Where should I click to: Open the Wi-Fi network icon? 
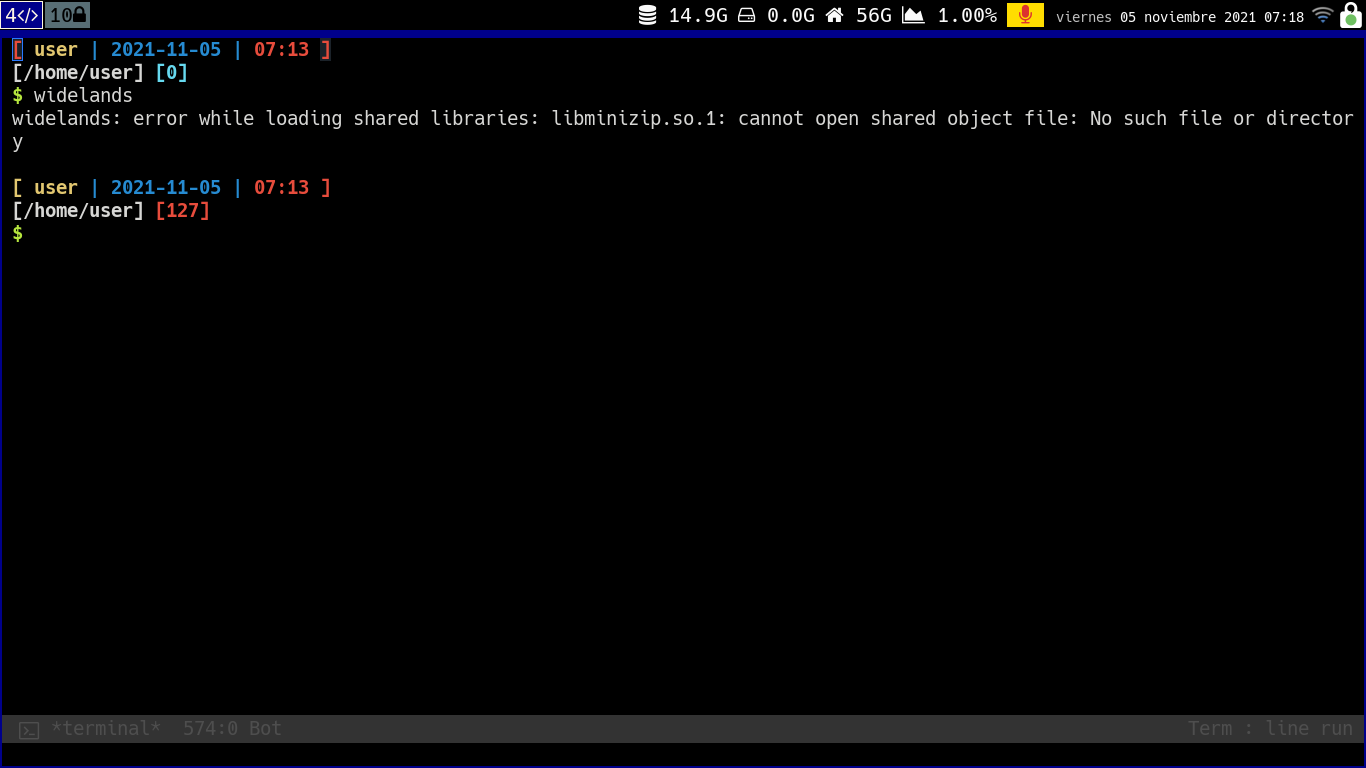[x=1323, y=15]
